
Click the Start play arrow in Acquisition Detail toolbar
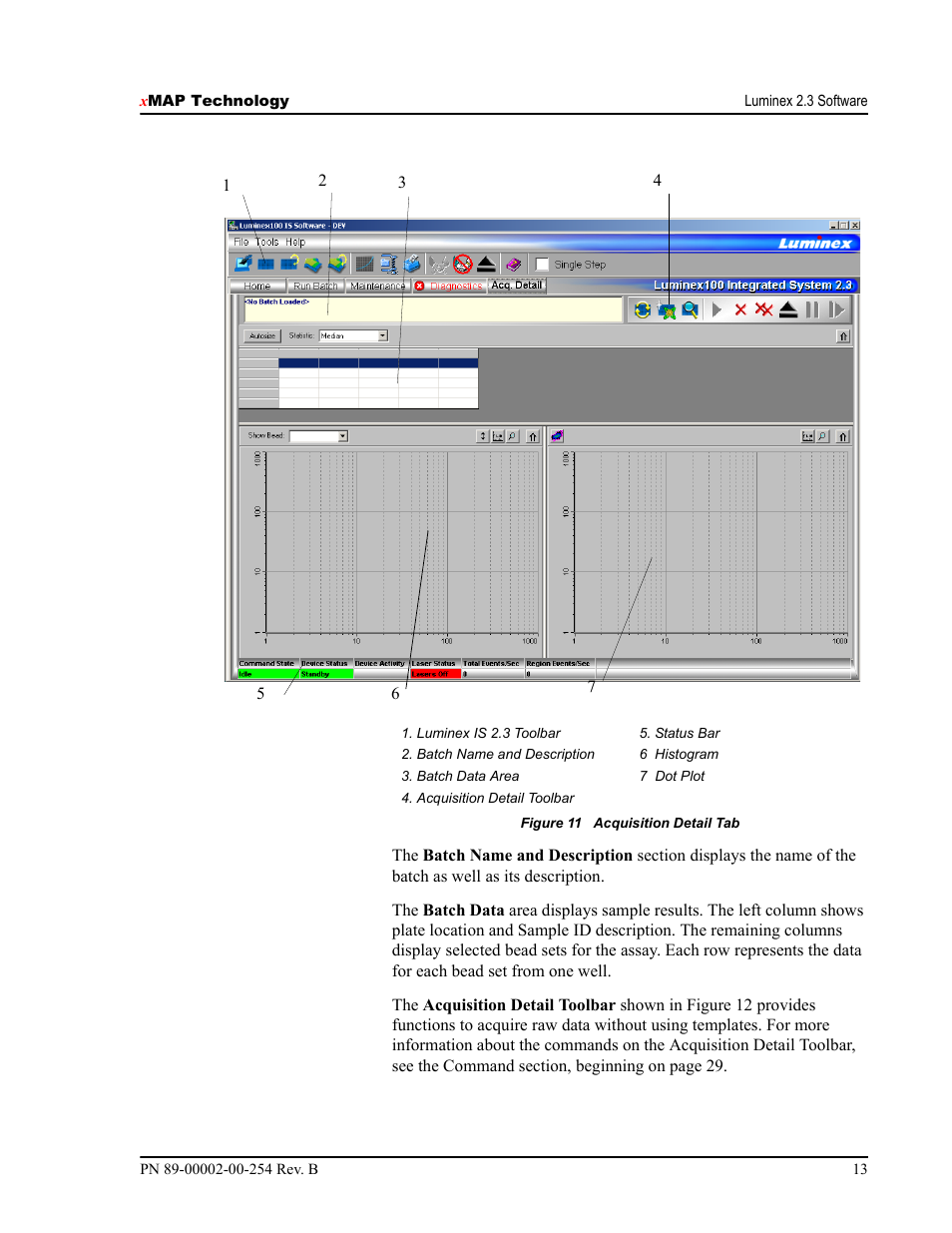716,309
